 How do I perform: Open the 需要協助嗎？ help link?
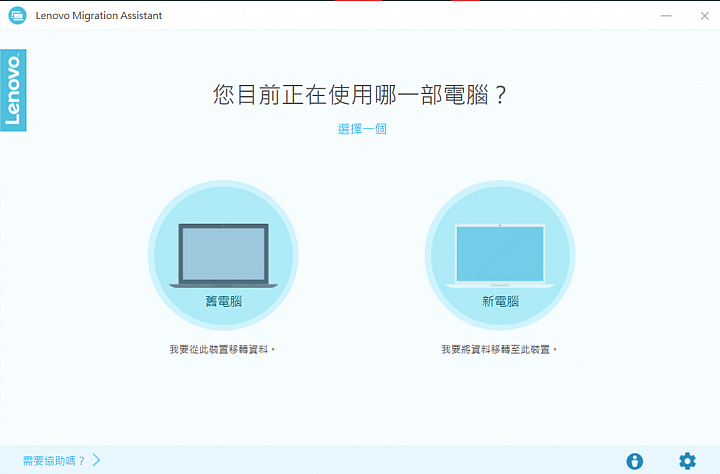coord(54,461)
